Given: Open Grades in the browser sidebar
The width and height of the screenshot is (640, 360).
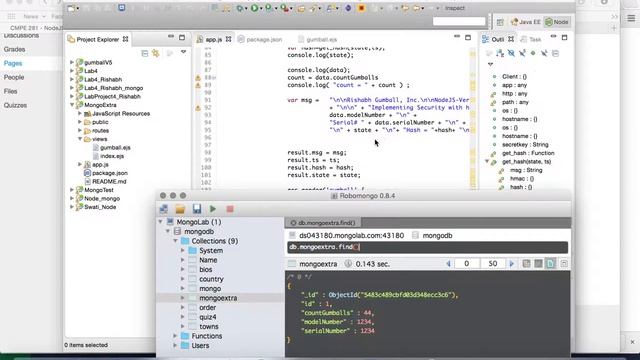Looking at the screenshot, I should (14, 49).
